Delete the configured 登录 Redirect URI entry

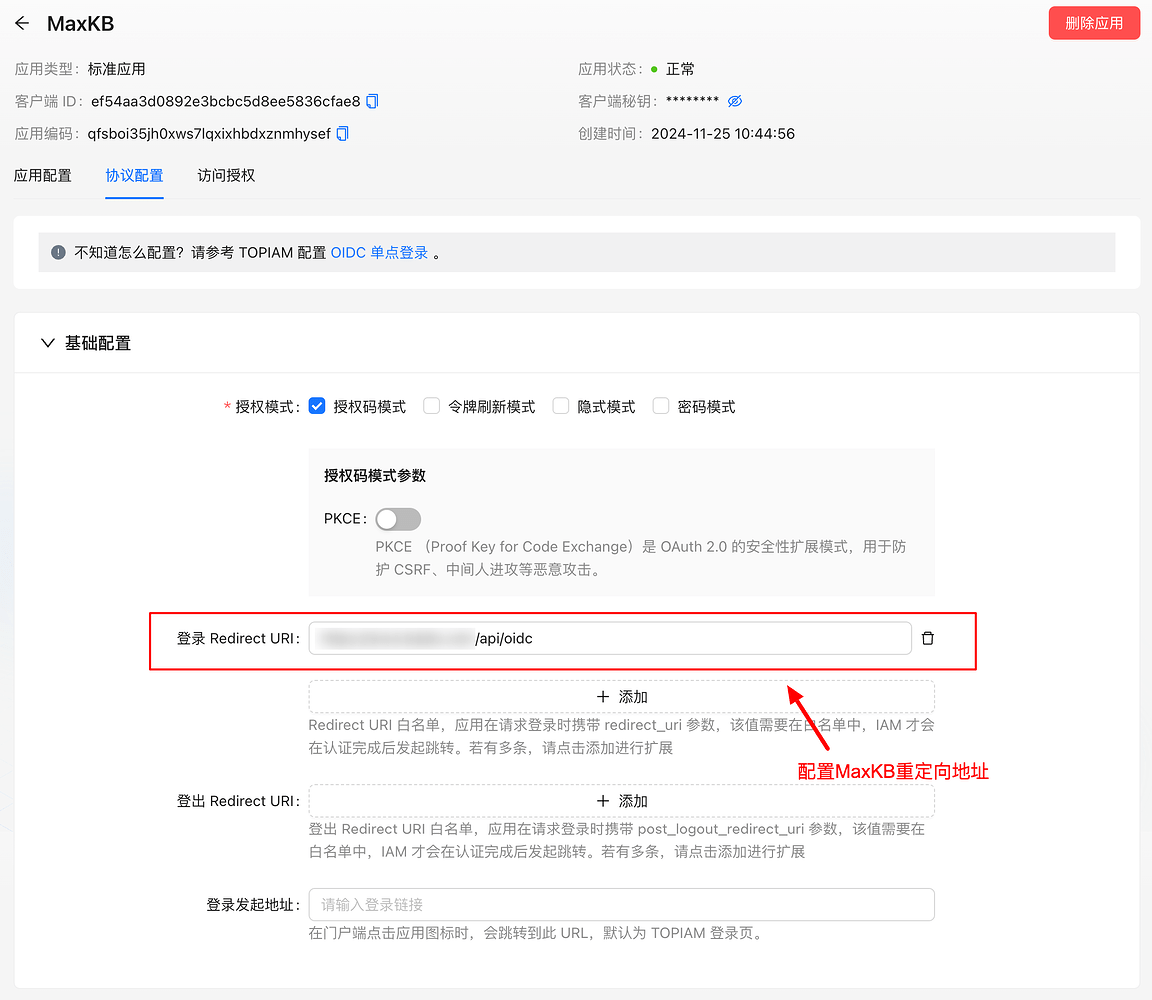[x=927, y=637]
